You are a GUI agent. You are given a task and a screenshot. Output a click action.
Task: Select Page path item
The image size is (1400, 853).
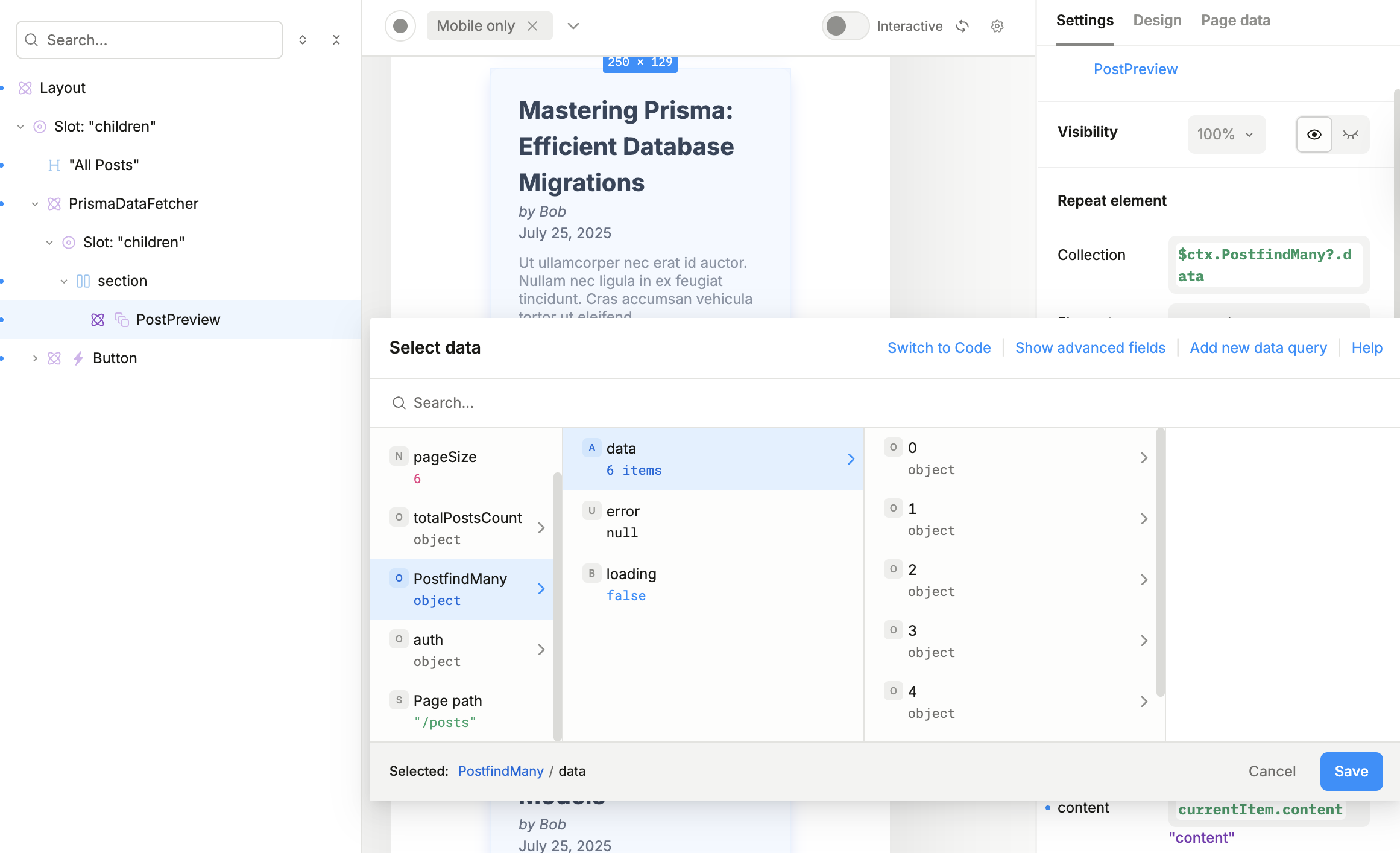tap(462, 711)
